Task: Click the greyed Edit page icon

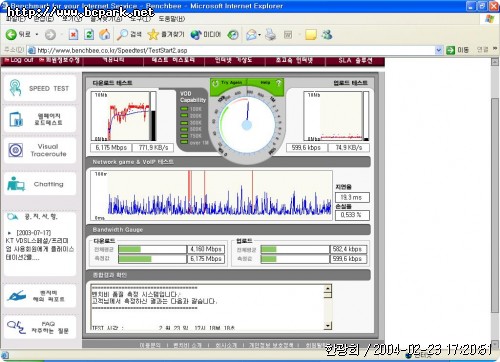Action: 288,34
